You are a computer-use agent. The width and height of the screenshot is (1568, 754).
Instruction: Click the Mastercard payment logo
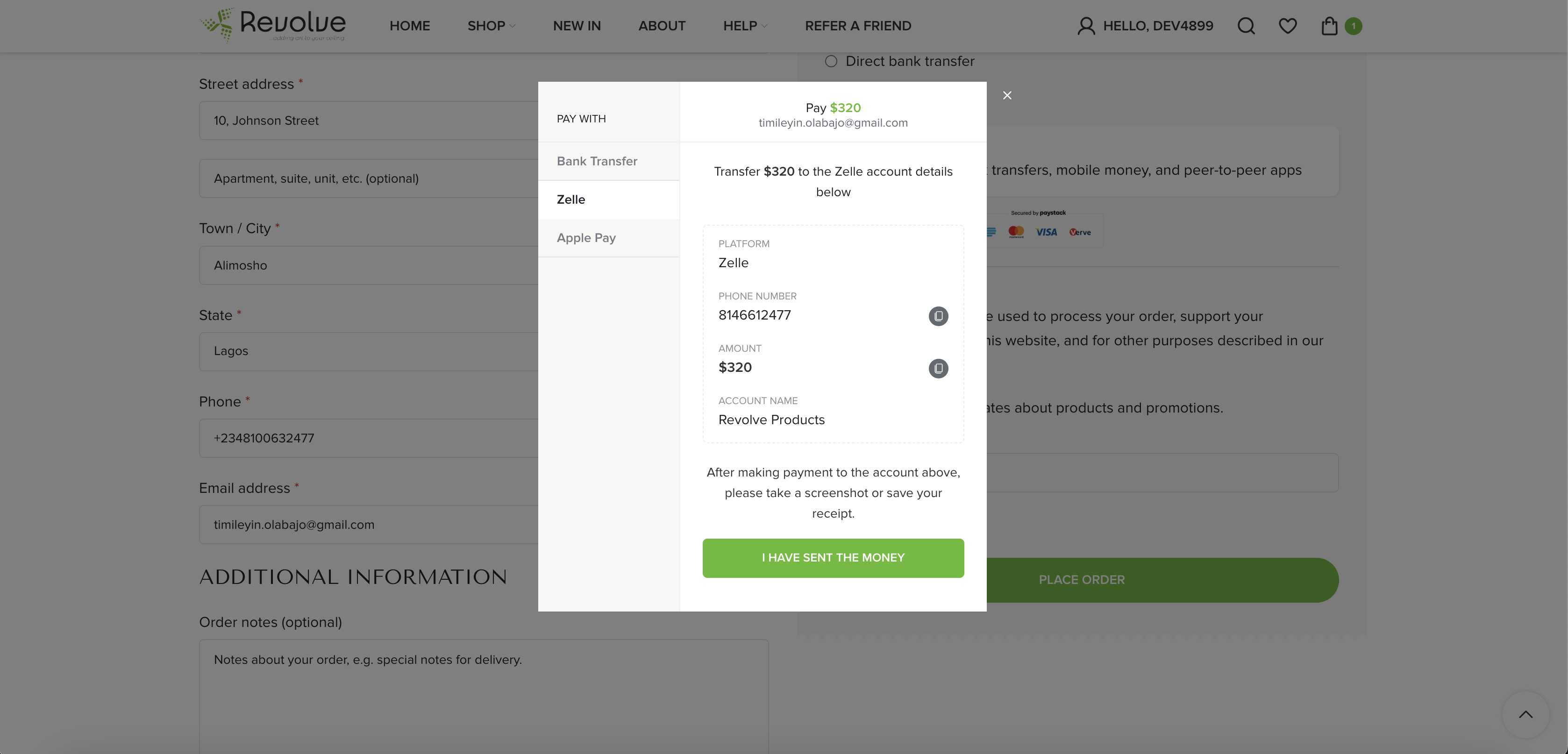(x=1016, y=232)
